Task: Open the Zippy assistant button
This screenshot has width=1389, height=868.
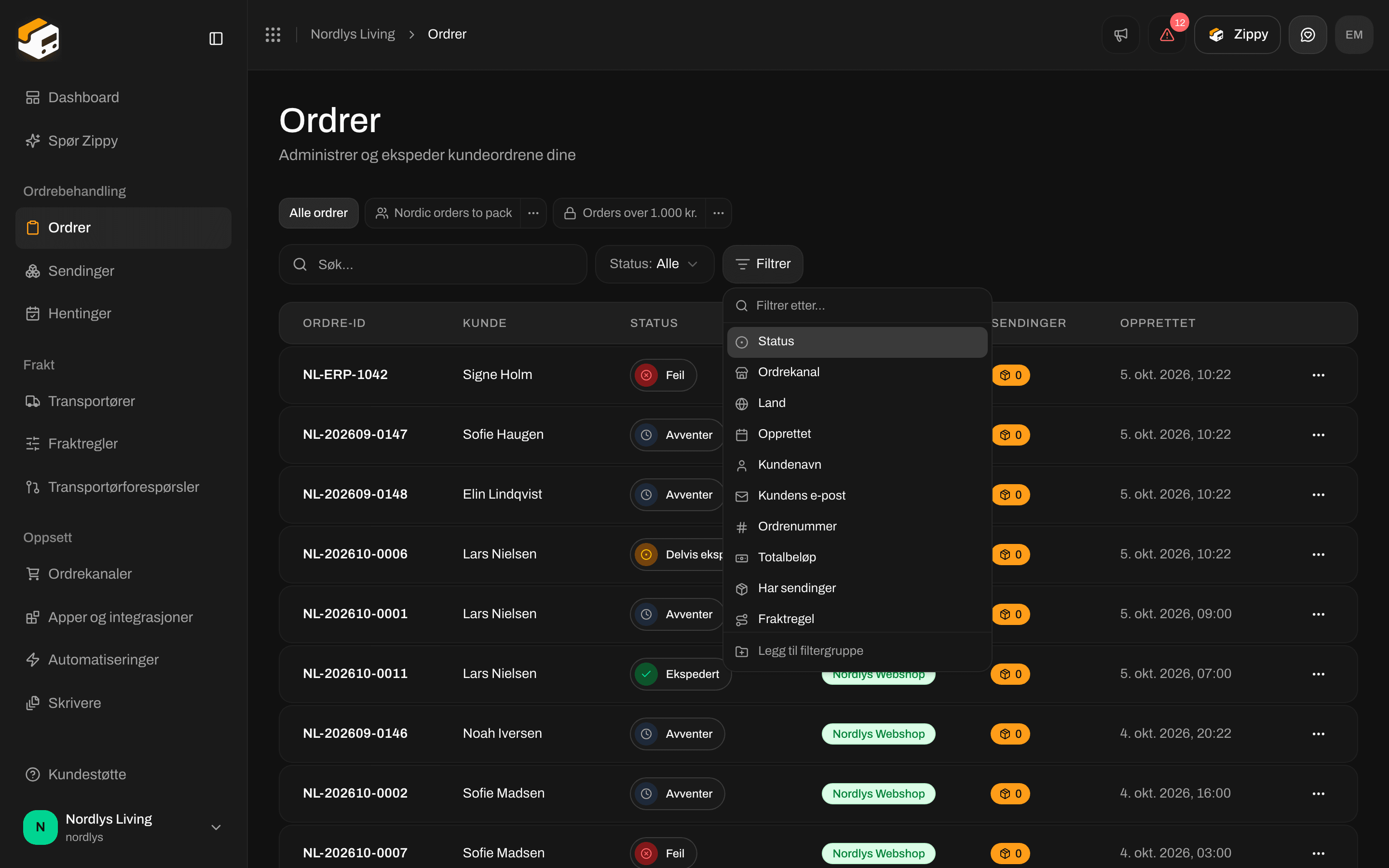Action: [1237, 34]
